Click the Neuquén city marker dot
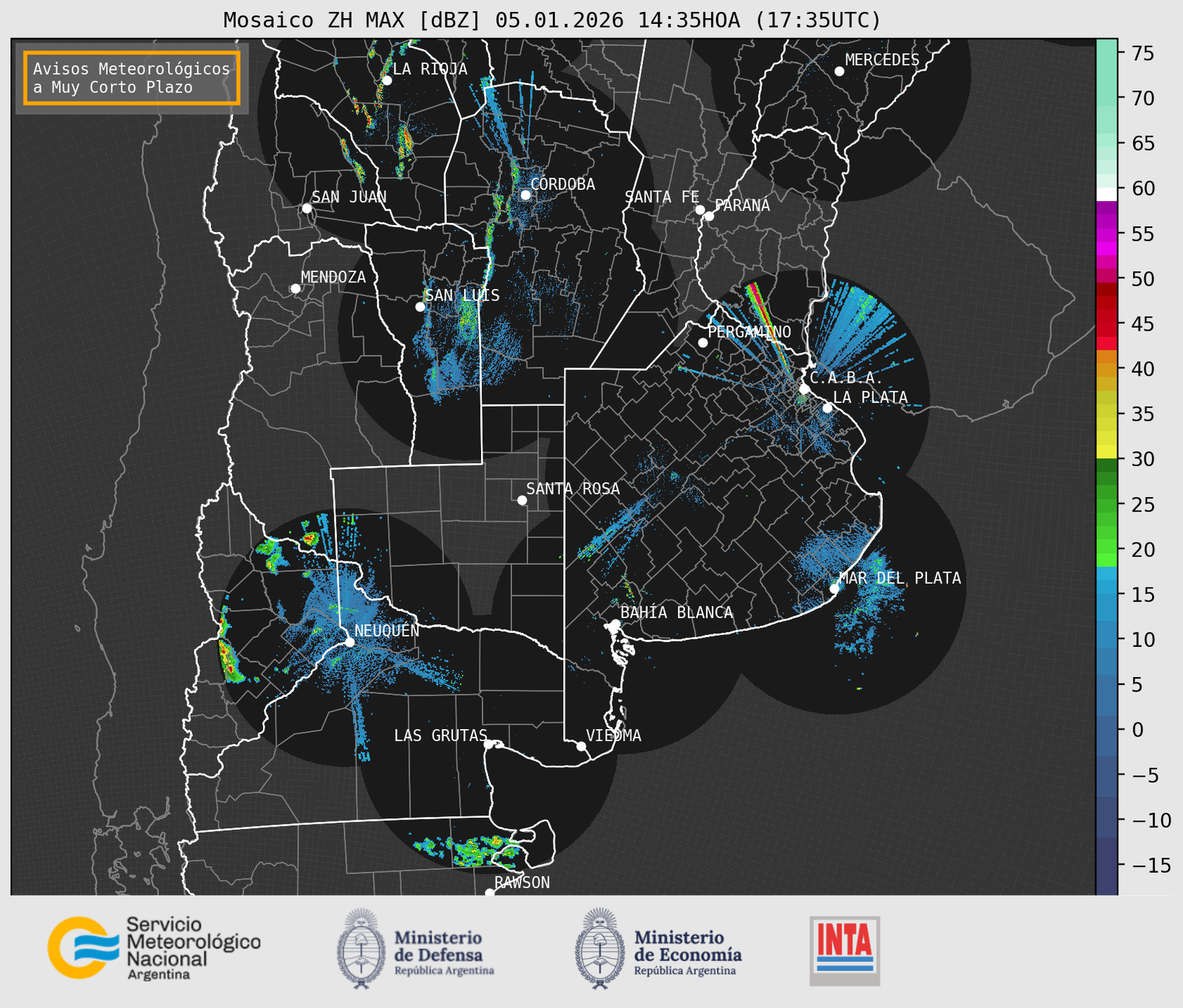The width and height of the screenshot is (1183, 1008). 349,642
